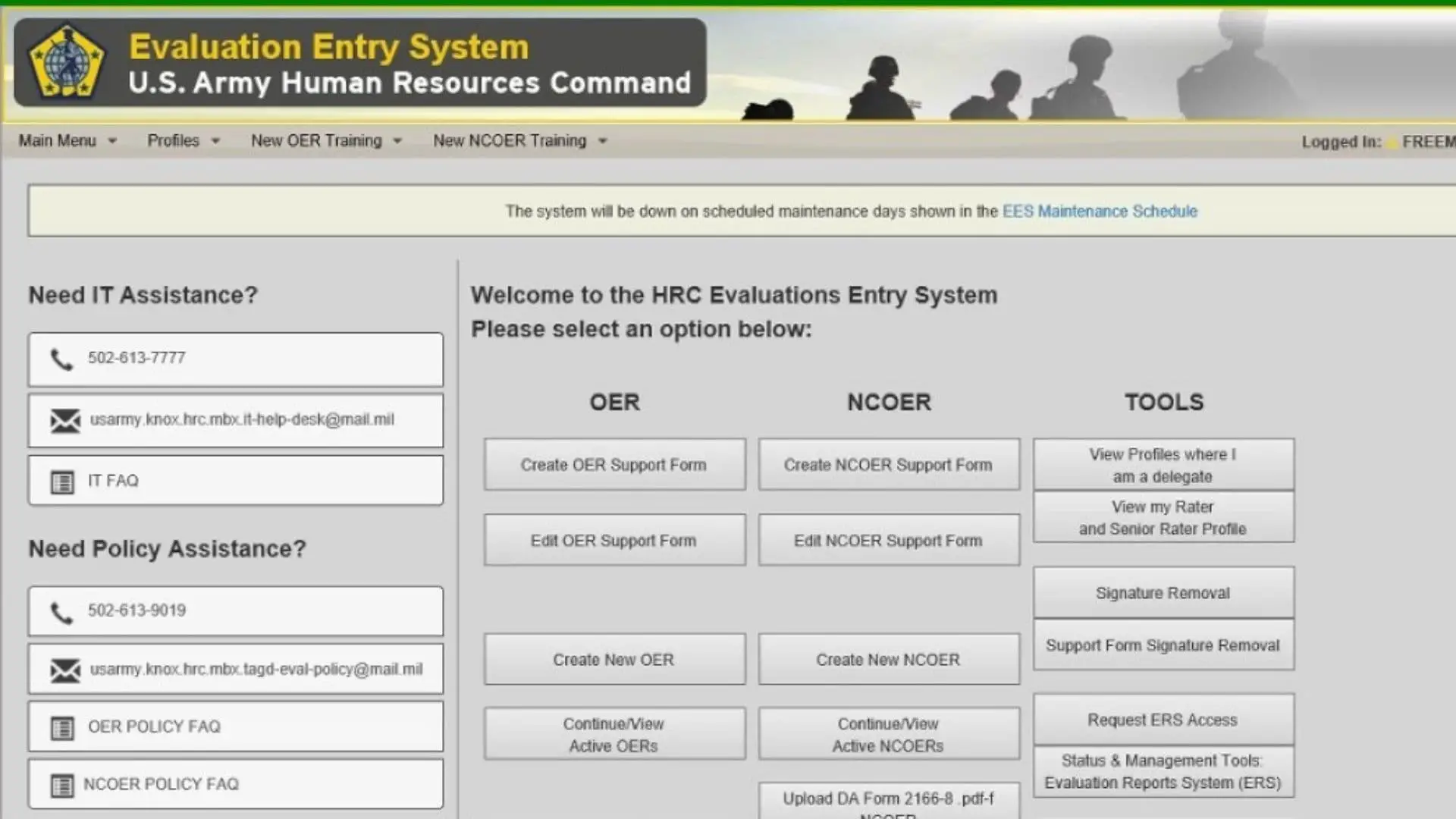Screen dimensions: 1456x819
Task: Expand the Main Menu dropdown
Action: 65,141
